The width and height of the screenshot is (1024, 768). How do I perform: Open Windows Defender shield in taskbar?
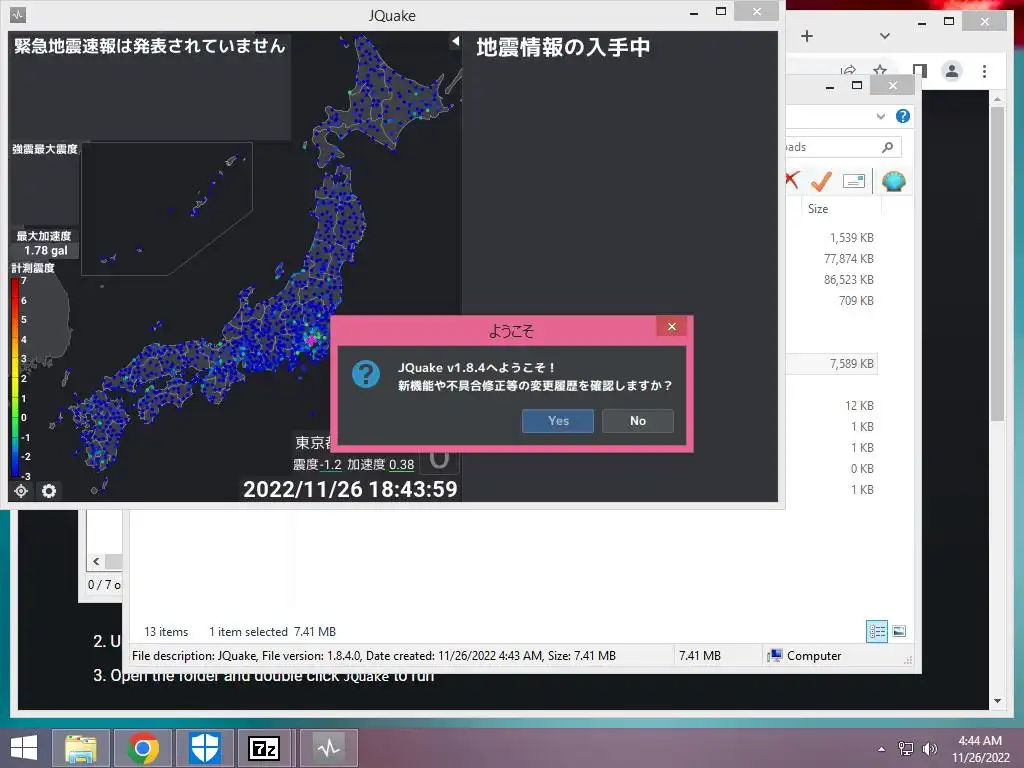pyautogui.click(x=204, y=748)
